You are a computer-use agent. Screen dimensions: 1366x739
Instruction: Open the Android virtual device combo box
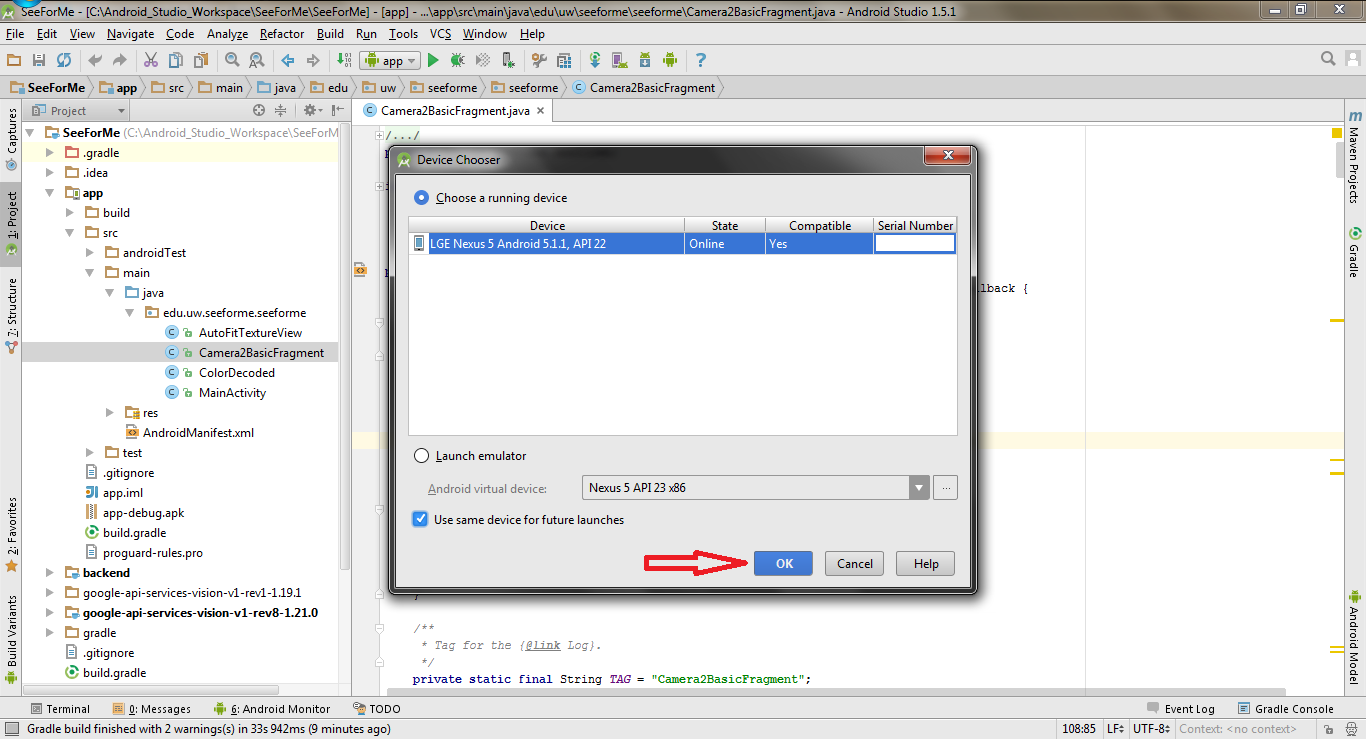click(756, 488)
